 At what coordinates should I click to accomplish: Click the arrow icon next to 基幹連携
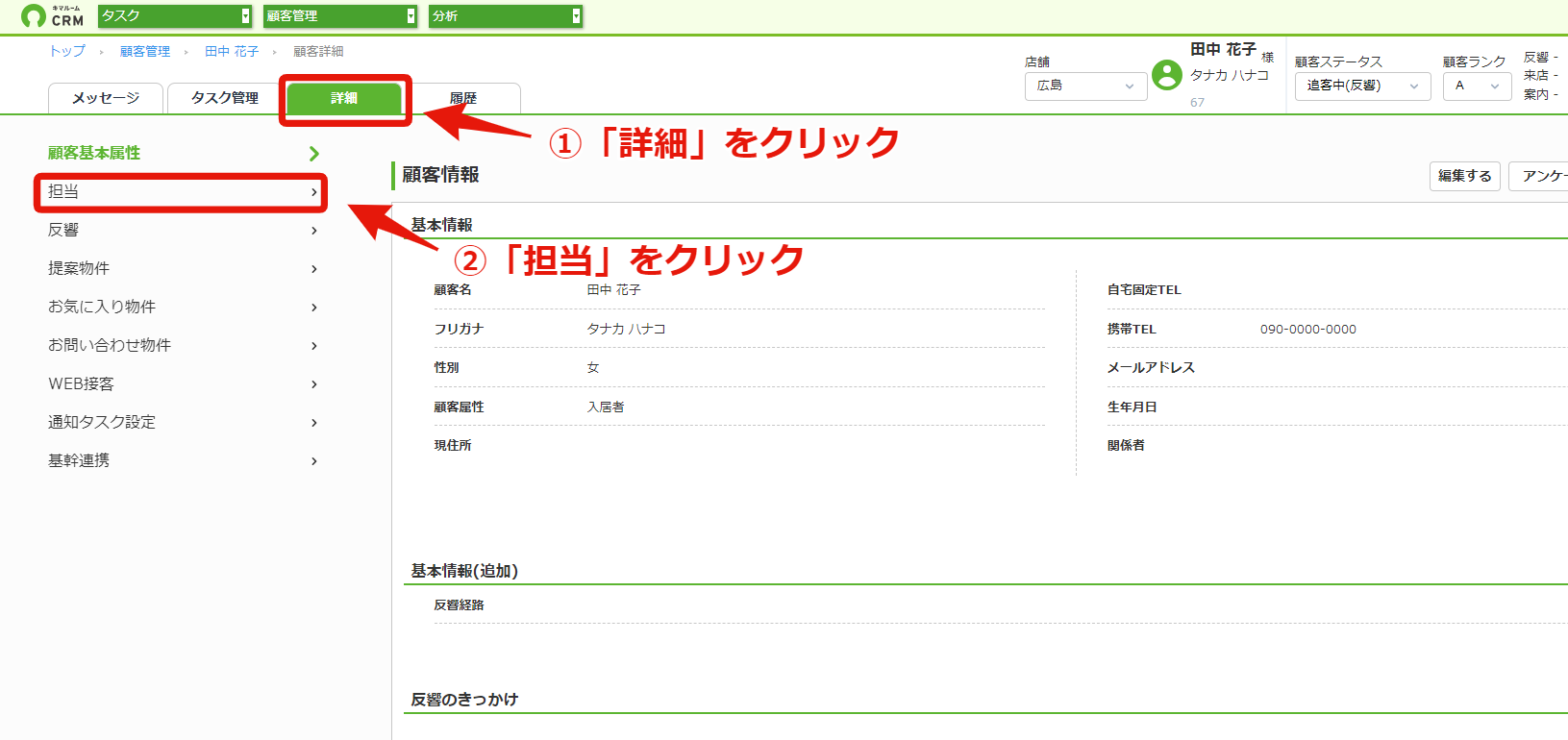314,461
